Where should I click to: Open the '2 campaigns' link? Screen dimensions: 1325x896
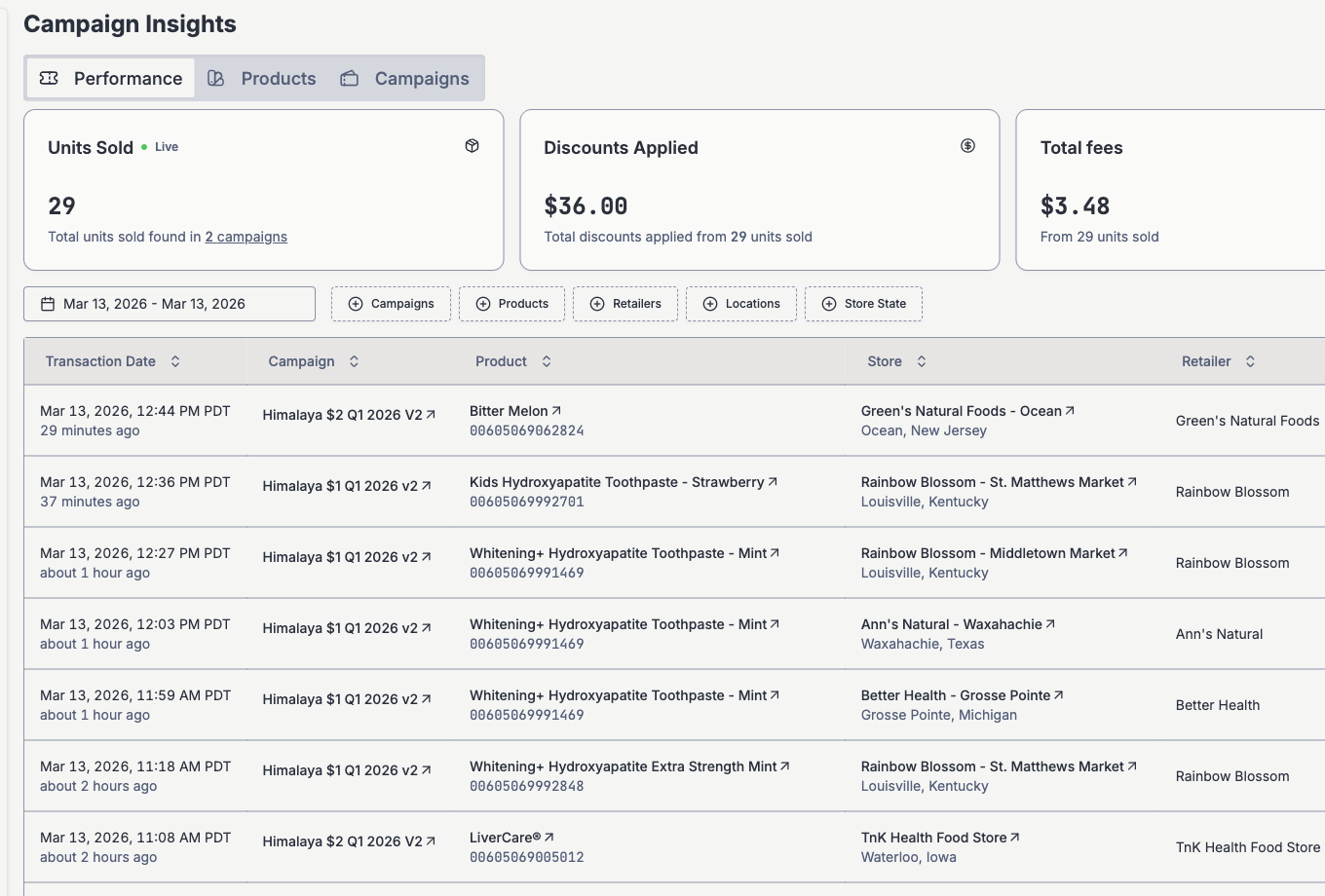click(x=246, y=237)
